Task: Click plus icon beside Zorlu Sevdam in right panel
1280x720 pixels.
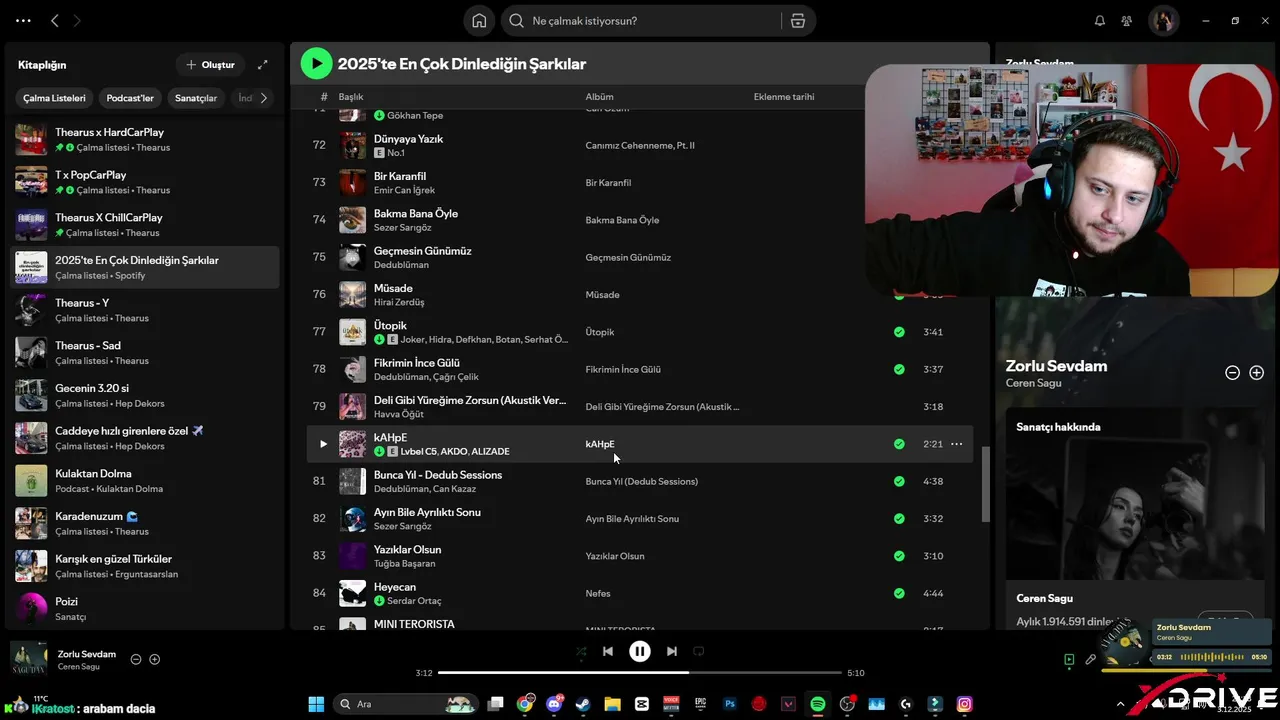Action: [1257, 372]
